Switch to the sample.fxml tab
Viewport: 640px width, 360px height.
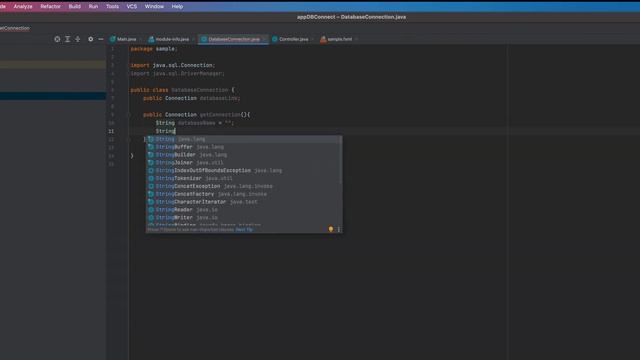click(340, 39)
